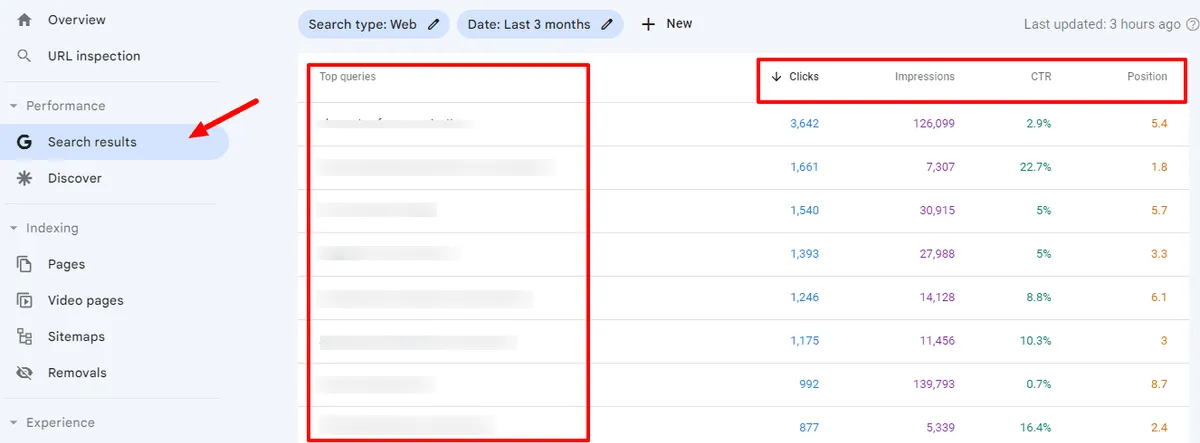1200x443 pixels.
Task: Click the Overview home icon
Action: click(x=25, y=20)
